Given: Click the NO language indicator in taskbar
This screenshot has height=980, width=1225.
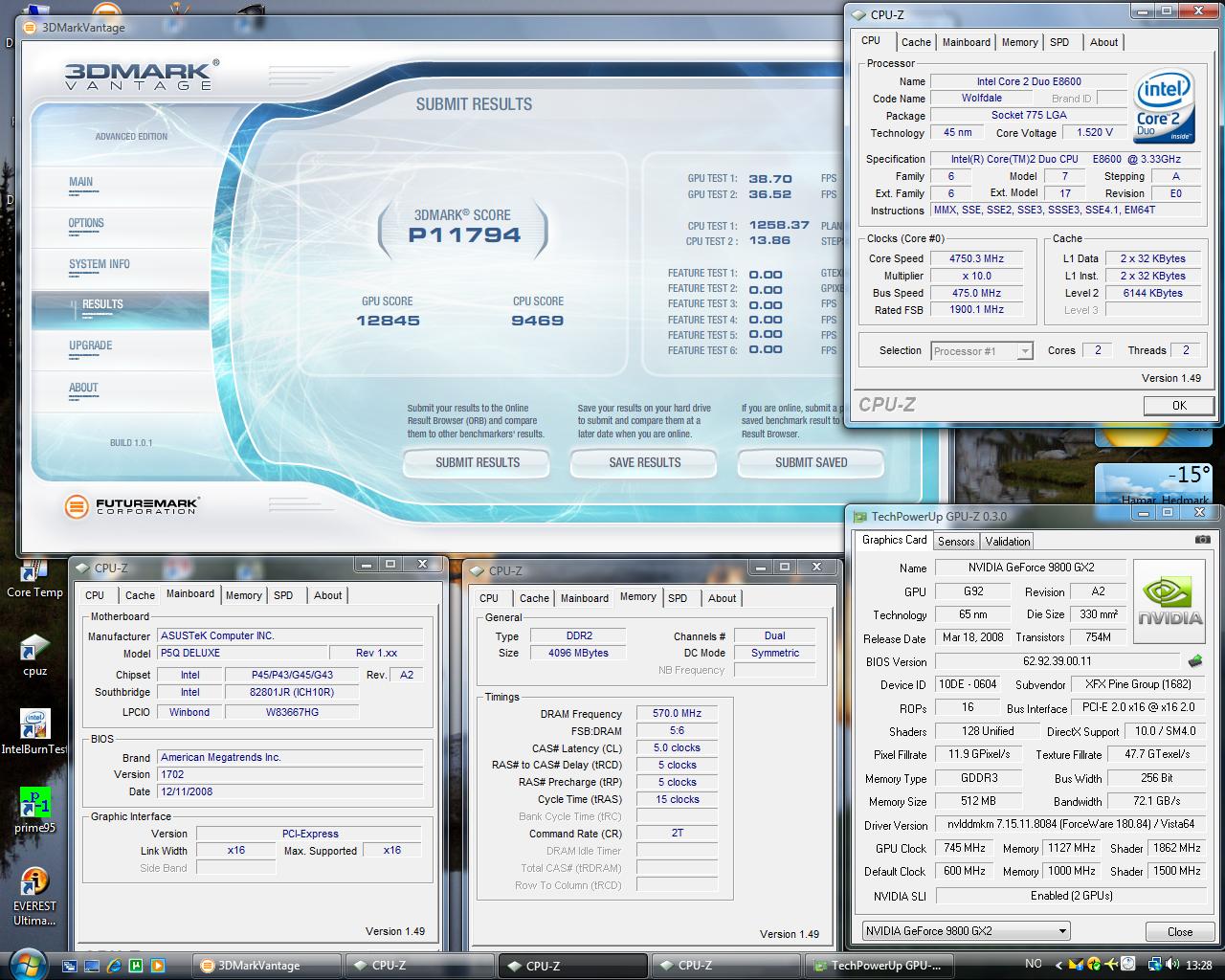Looking at the screenshot, I should [1034, 965].
